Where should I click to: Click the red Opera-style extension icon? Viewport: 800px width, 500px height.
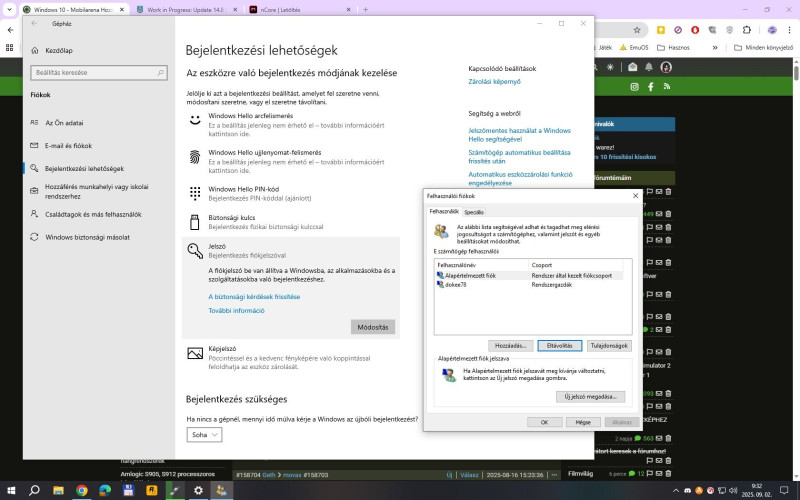coord(695,30)
